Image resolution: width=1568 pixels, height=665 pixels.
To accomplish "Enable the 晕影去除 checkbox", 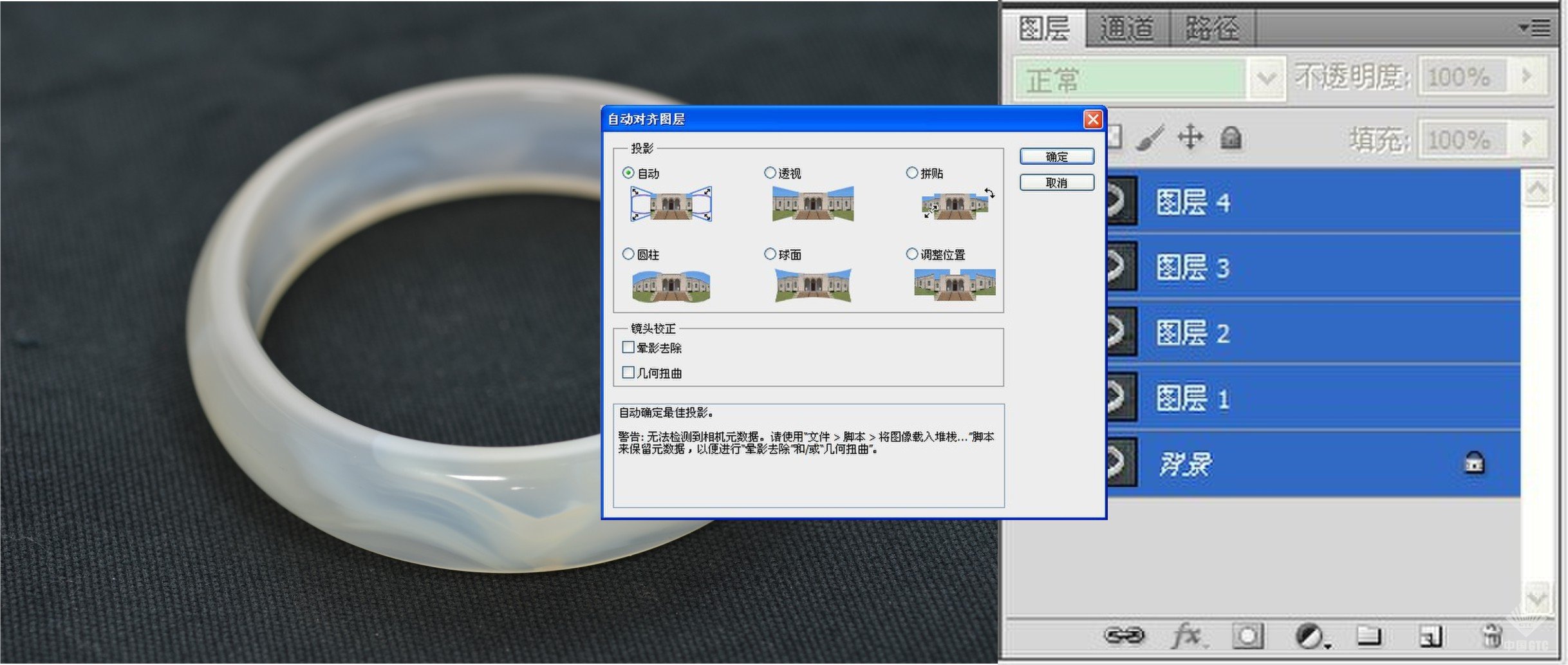I will click(628, 347).
